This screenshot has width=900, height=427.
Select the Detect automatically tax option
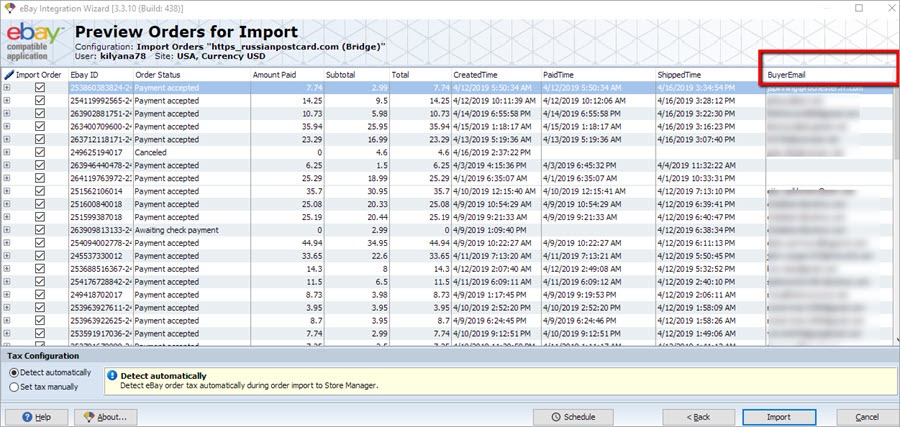(x=13, y=372)
